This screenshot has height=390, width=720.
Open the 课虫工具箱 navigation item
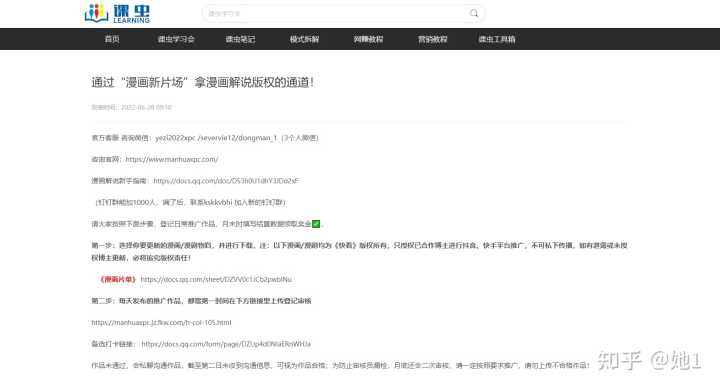point(497,39)
